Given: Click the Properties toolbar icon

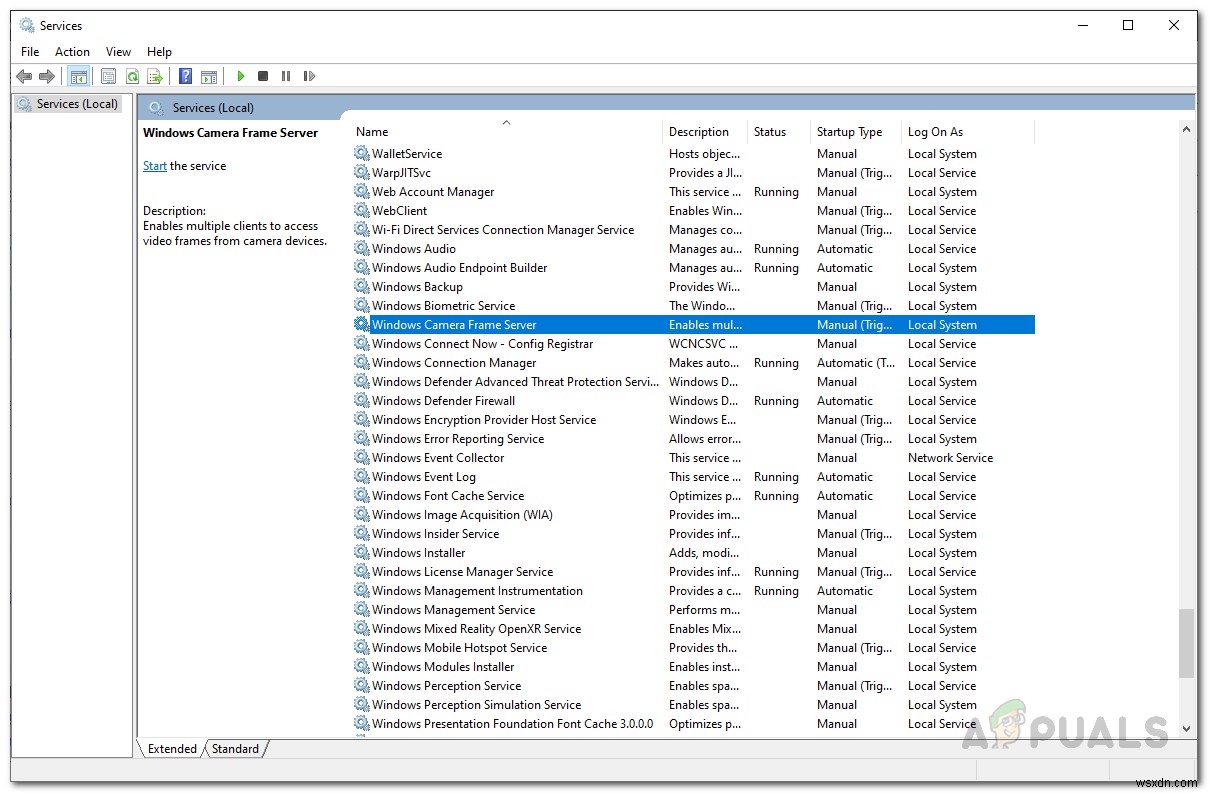Looking at the screenshot, I should [108, 76].
